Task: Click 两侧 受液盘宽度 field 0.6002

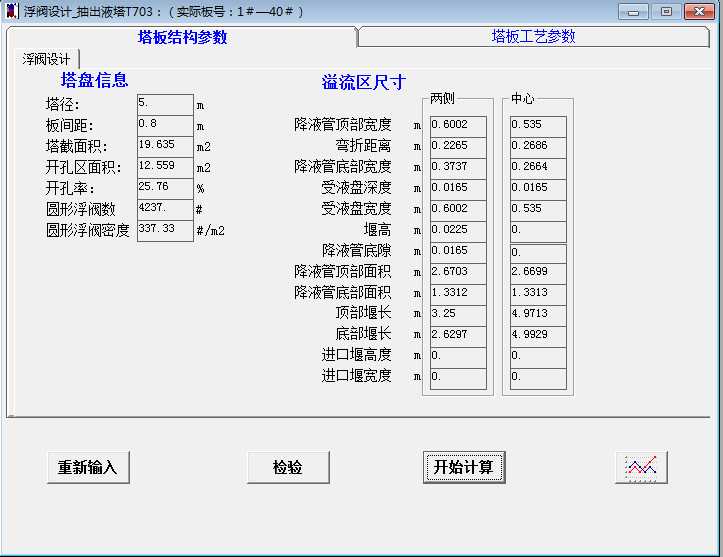Action: click(458, 211)
